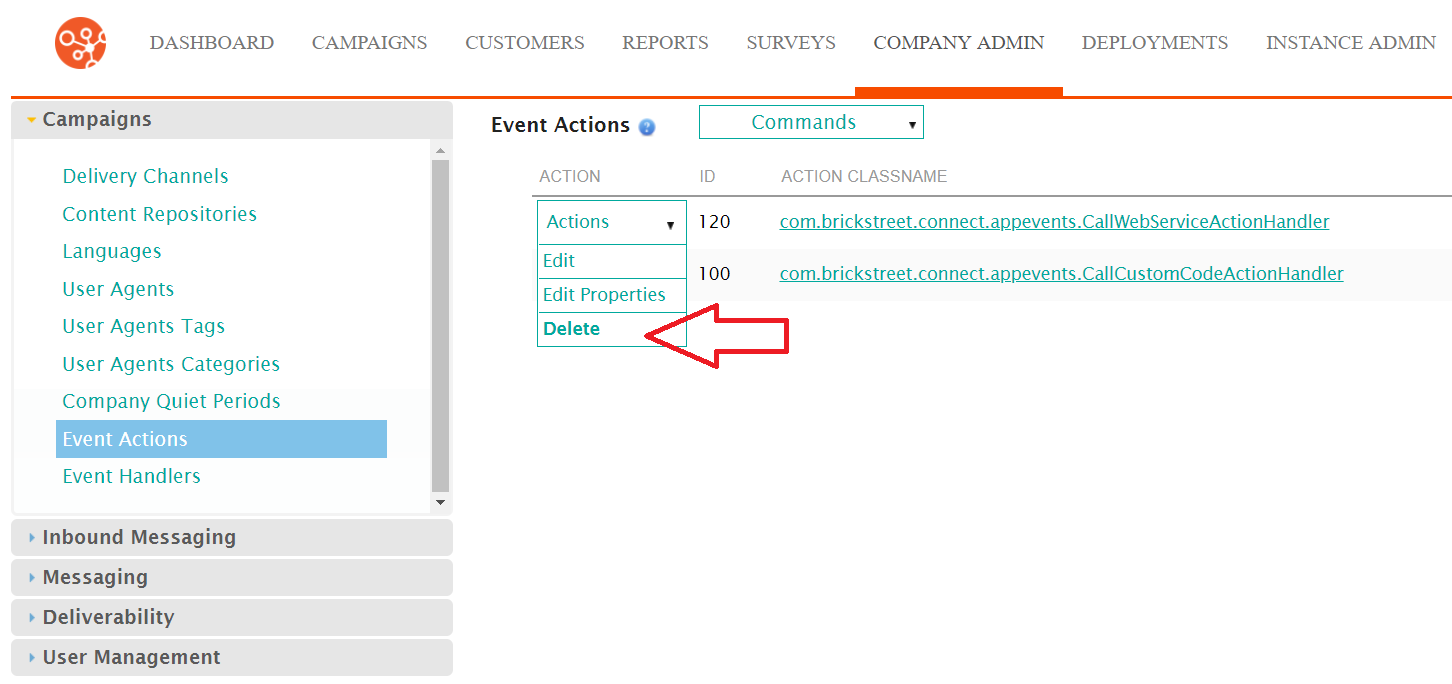Click the orange network logo icon

(x=81, y=43)
